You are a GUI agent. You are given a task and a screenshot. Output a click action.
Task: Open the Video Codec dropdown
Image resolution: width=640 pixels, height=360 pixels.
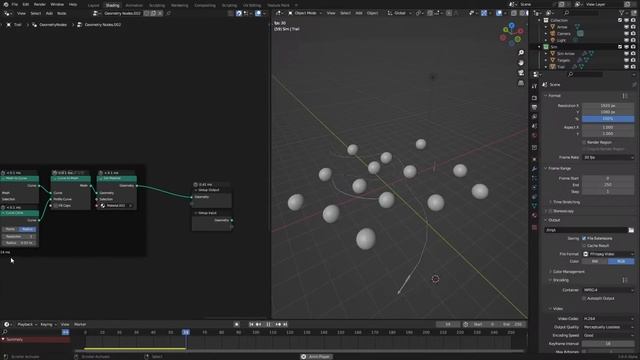pos(608,318)
